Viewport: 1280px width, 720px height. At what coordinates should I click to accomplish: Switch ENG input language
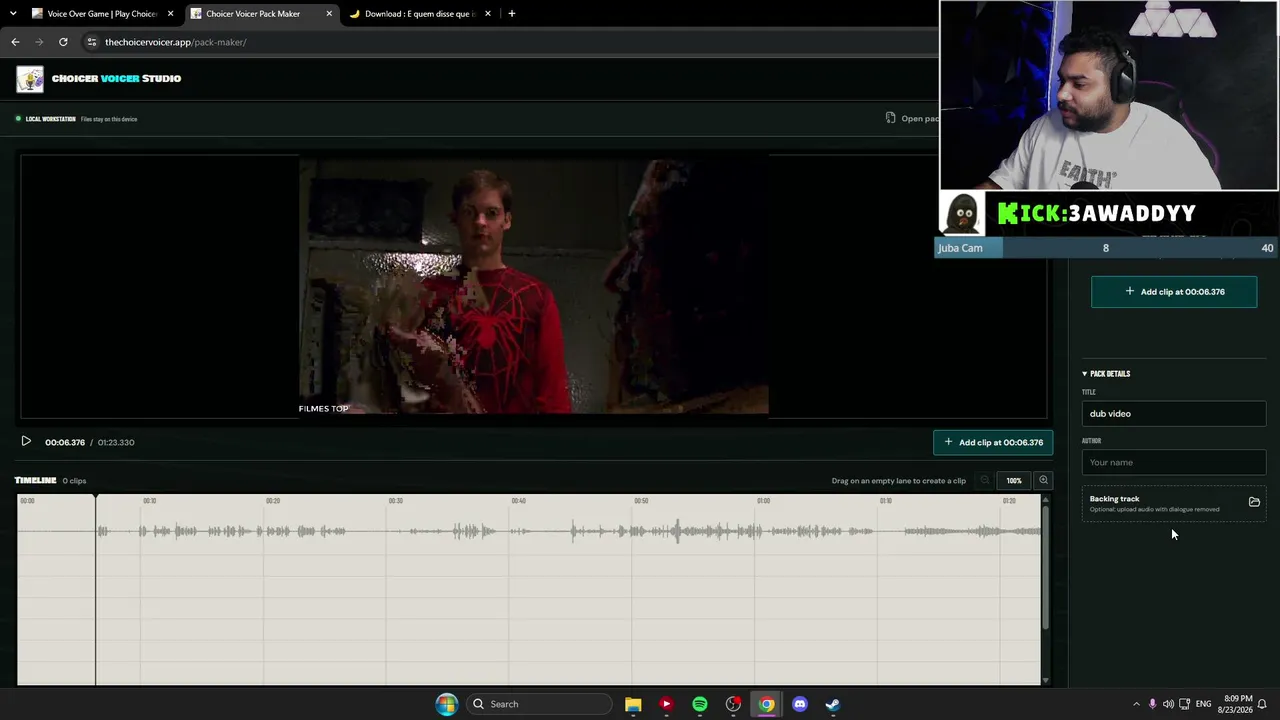click(1203, 704)
